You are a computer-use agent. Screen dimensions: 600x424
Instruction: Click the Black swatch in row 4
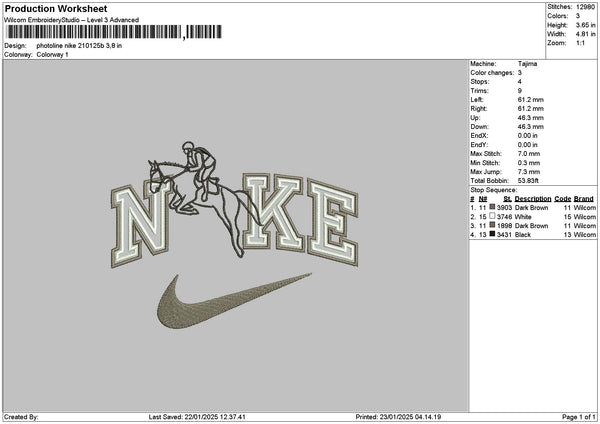click(492, 234)
